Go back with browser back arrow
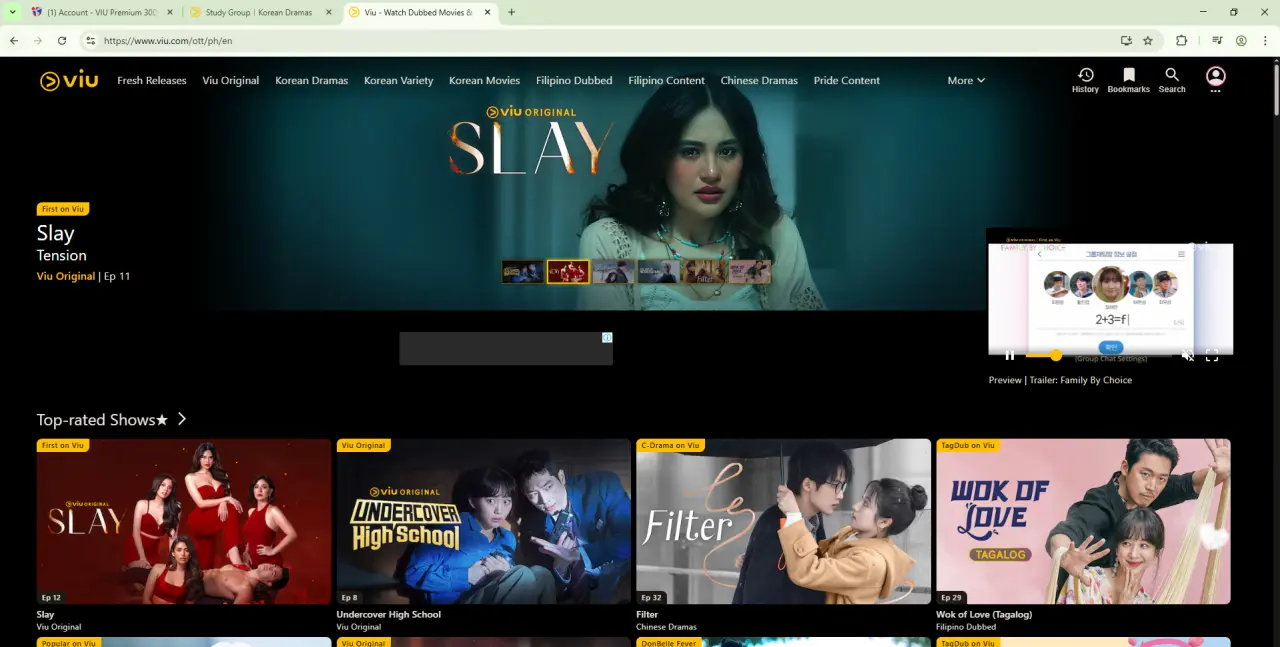The width and height of the screenshot is (1280, 647). (14, 41)
